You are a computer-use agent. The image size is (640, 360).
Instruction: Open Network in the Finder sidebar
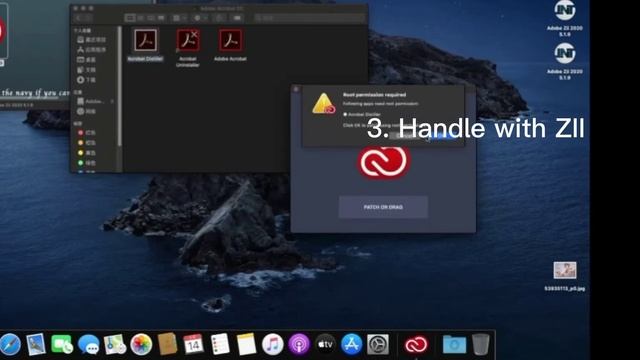87,111
